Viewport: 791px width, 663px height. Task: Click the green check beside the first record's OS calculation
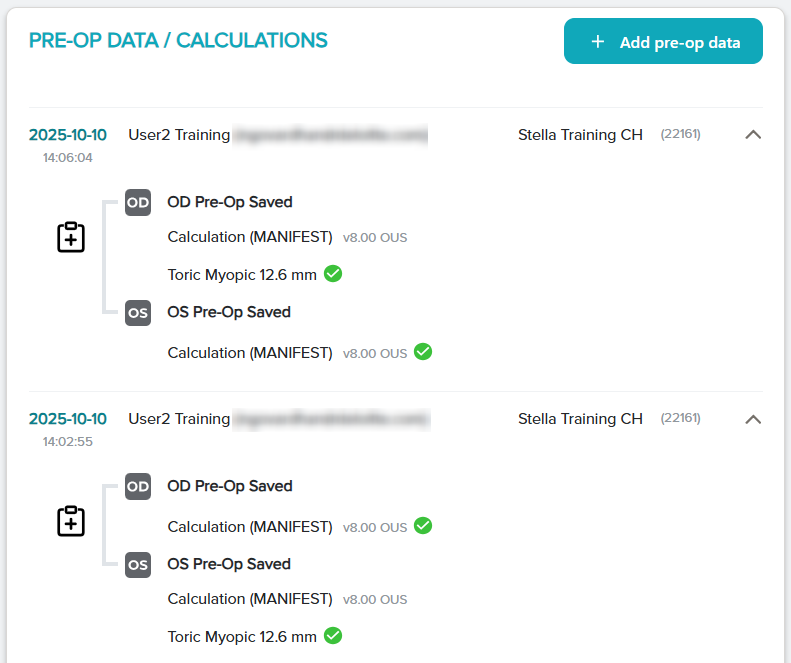click(x=423, y=352)
